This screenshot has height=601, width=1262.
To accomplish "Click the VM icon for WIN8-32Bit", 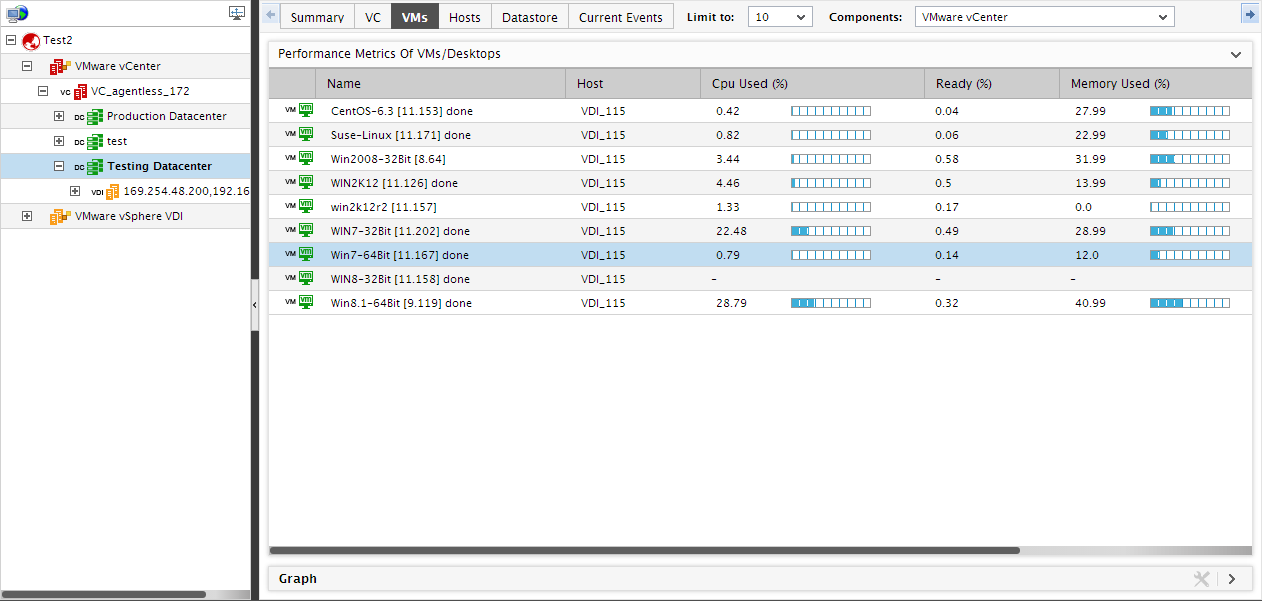I will [x=307, y=278].
